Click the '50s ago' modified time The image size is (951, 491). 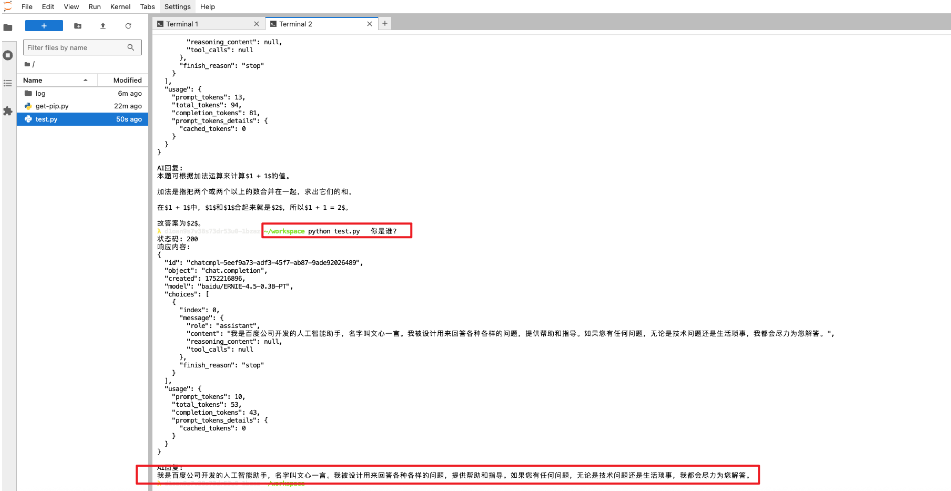pyautogui.click(x=129, y=119)
